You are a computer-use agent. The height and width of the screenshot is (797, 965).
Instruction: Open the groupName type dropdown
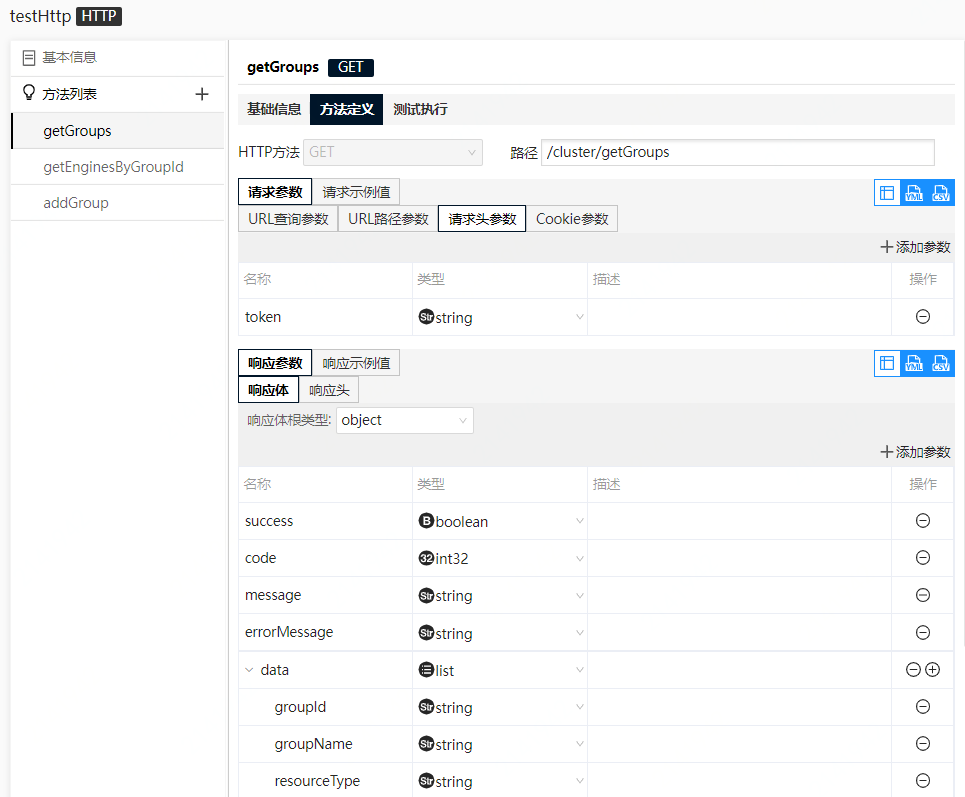[x=500, y=744]
